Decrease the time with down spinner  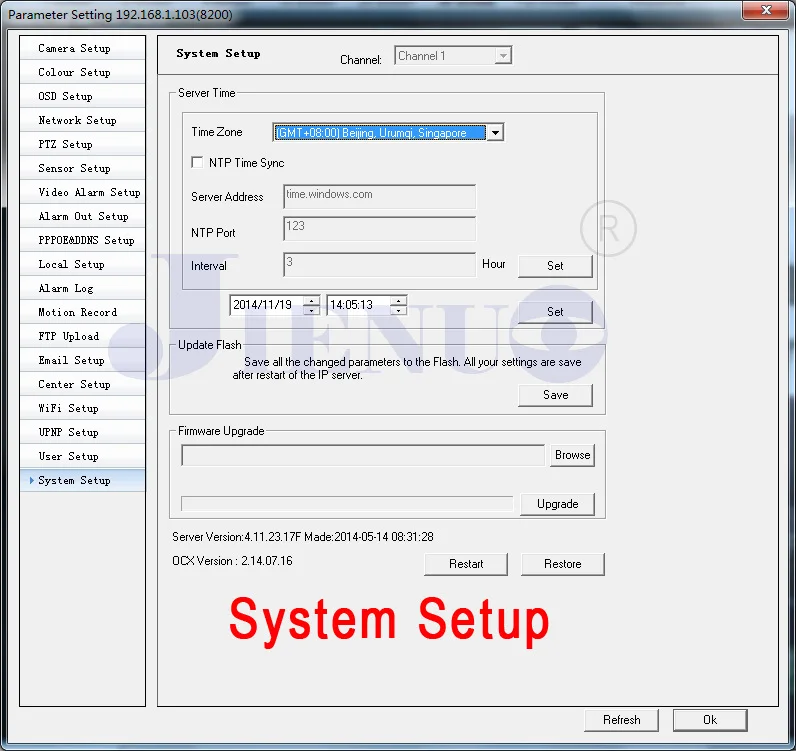pyautogui.click(x=399, y=310)
